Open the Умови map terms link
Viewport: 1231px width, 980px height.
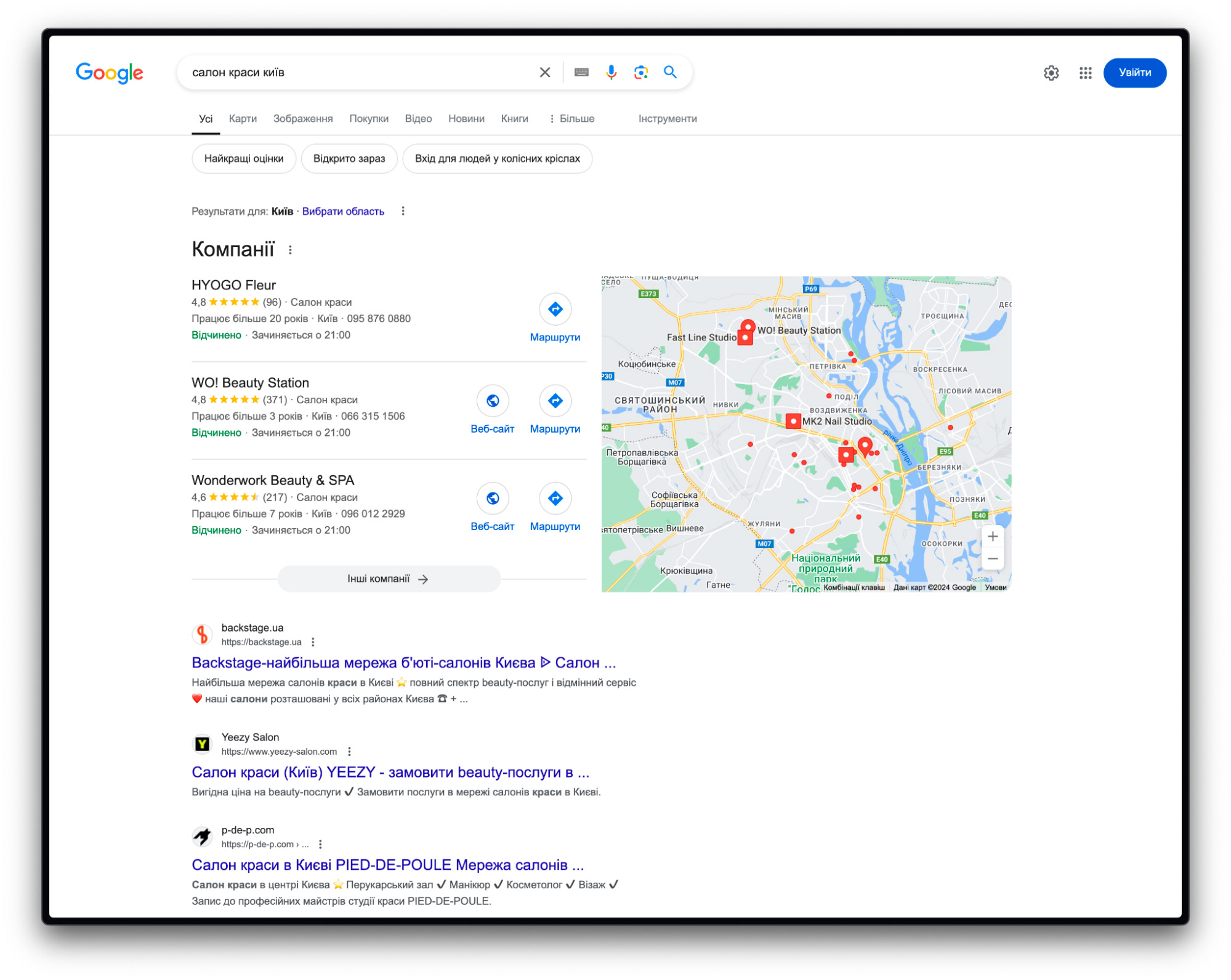[995, 587]
